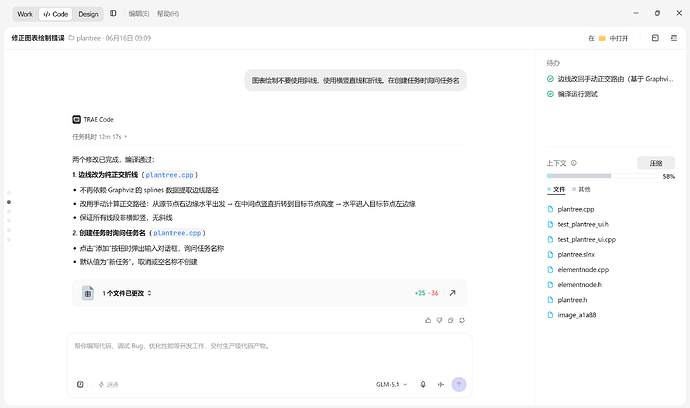Screen dimensions: 690x408
Task: Expand the 1个文件已更改 file list
Action: [127, 293]
